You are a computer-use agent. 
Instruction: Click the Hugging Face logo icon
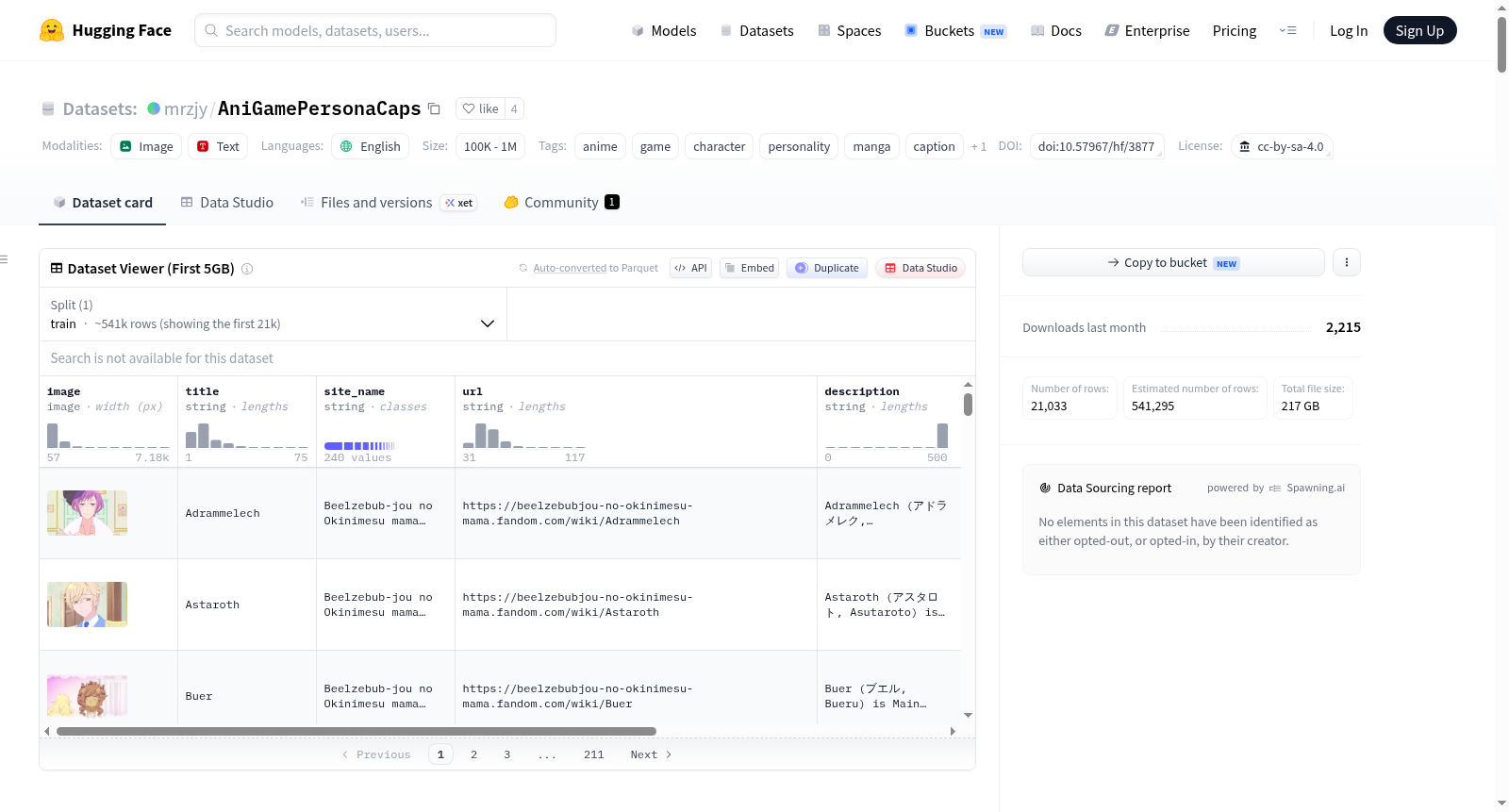pos(52,30)
